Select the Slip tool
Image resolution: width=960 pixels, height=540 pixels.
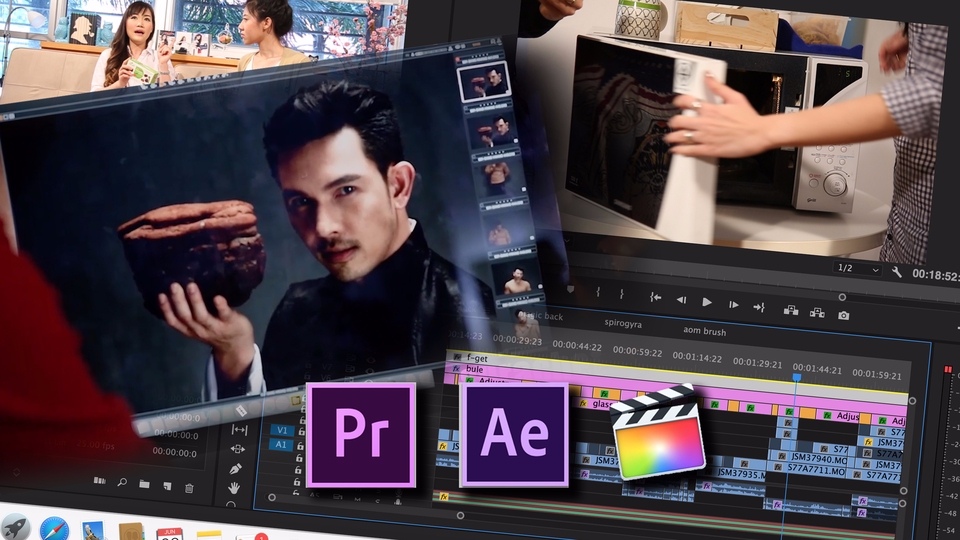tap(239, 430)
